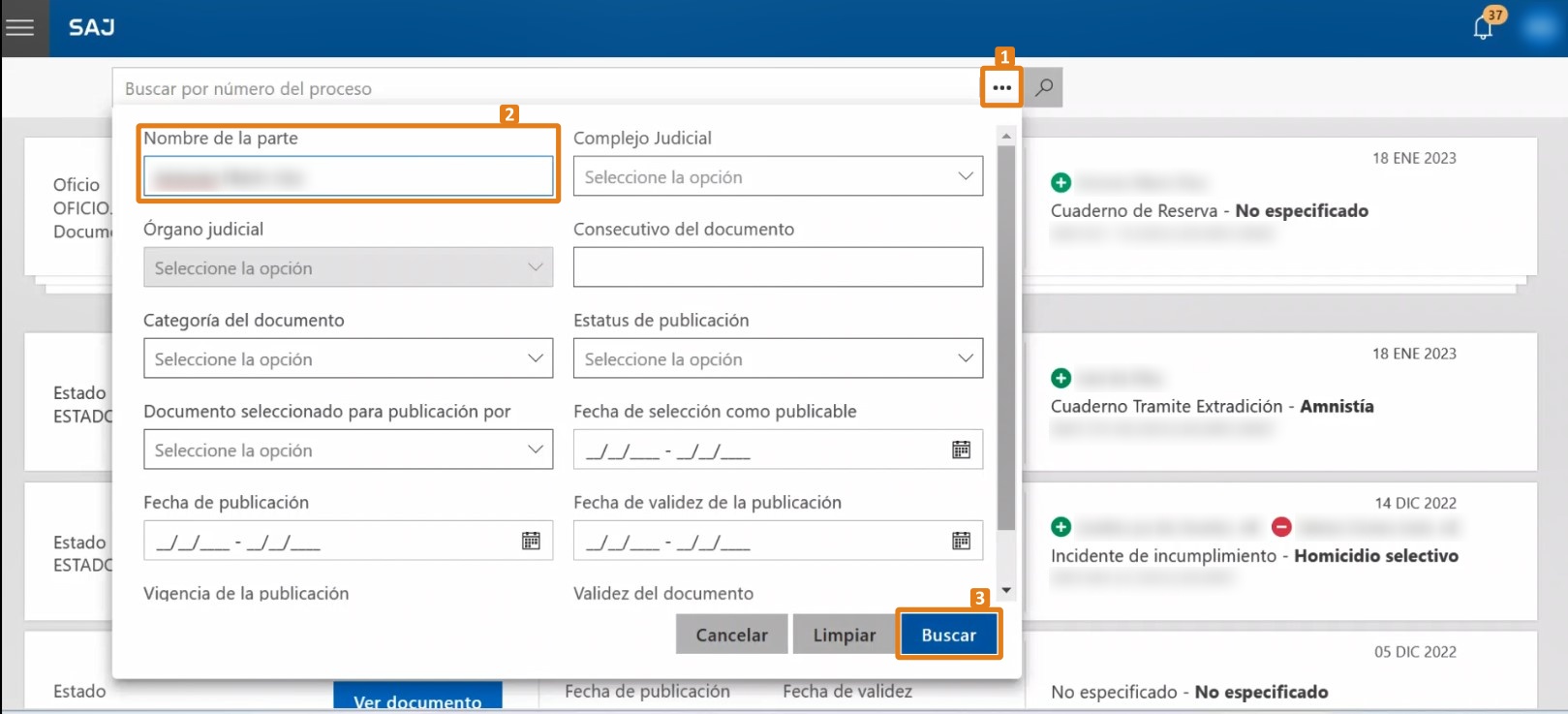This screenshot has height=714, width=1568.
Task: Select Incidente de incumplimiento - Homicidio selectivo text
Action: point(1254,555)
